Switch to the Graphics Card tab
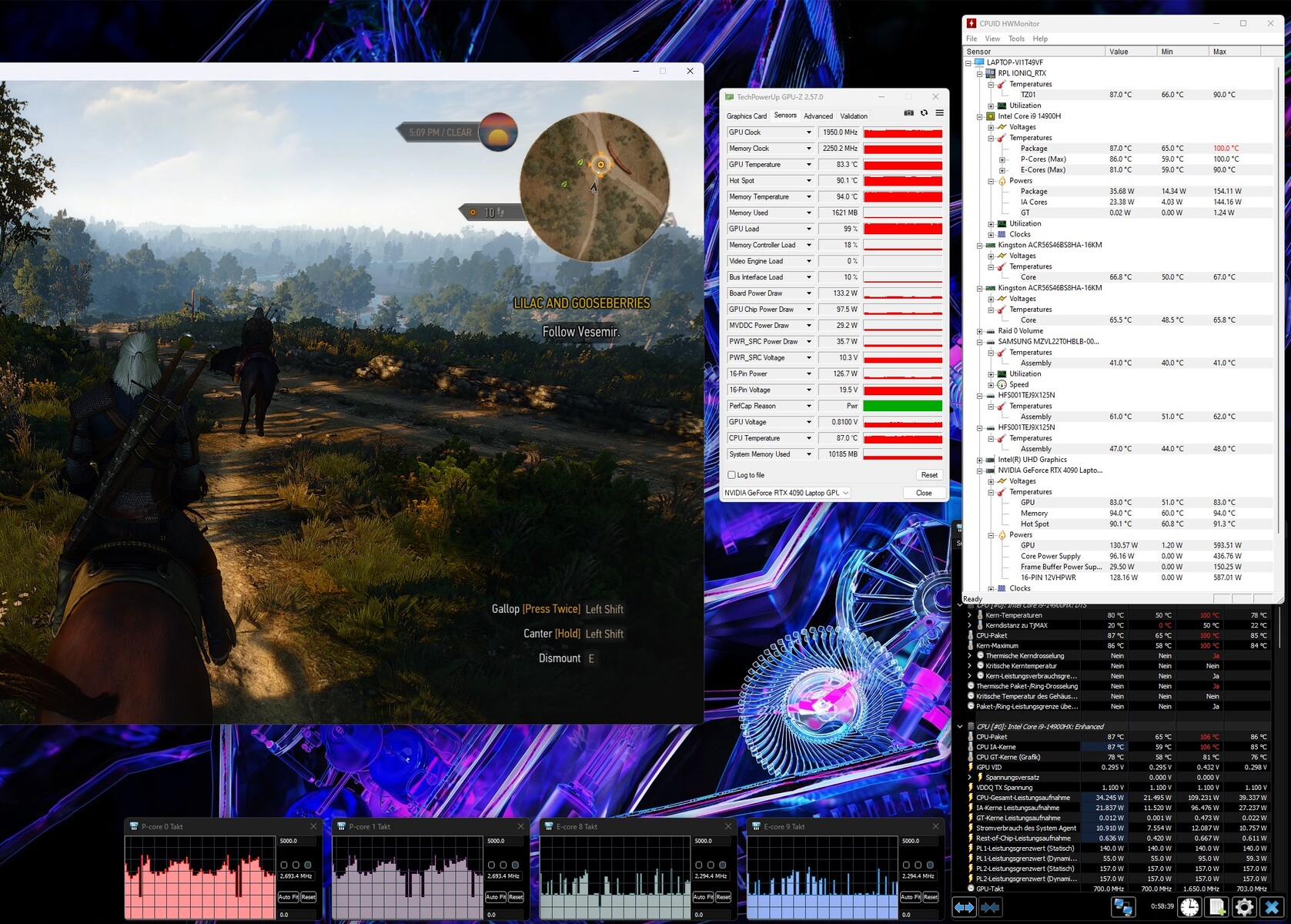 [x=746, y=116]
